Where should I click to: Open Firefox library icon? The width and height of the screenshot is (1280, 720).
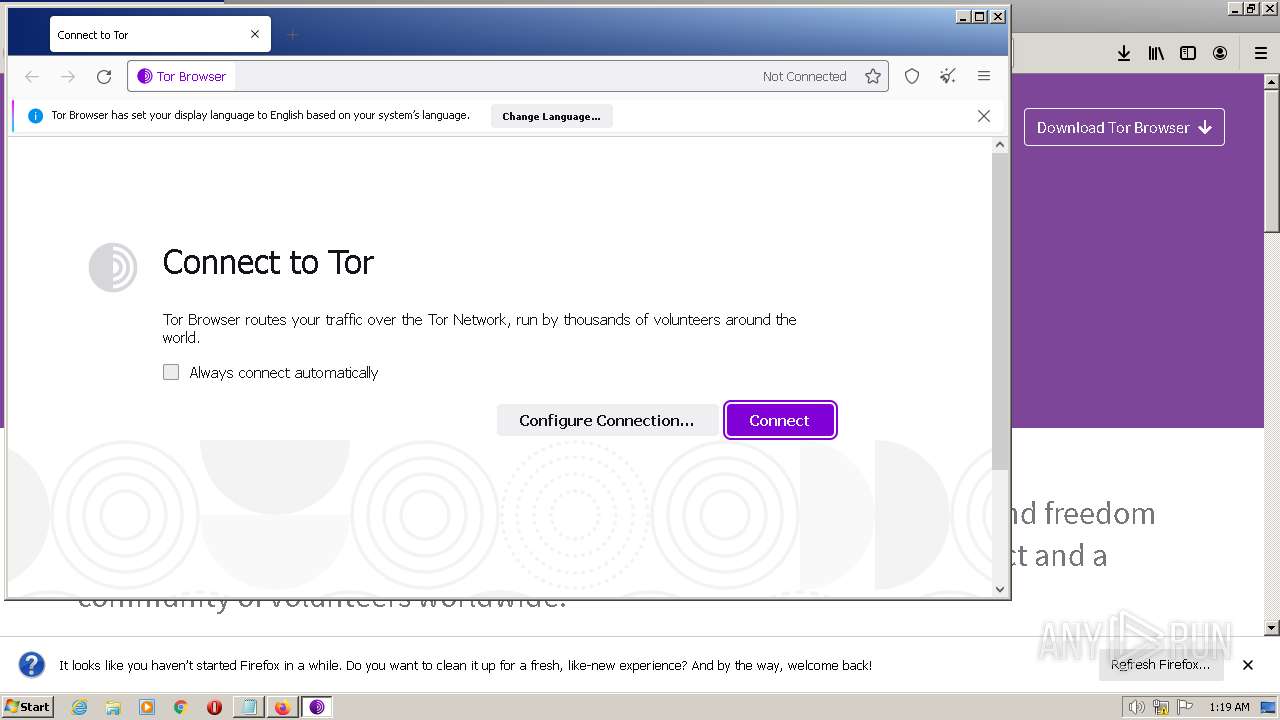pos(1156,53)
